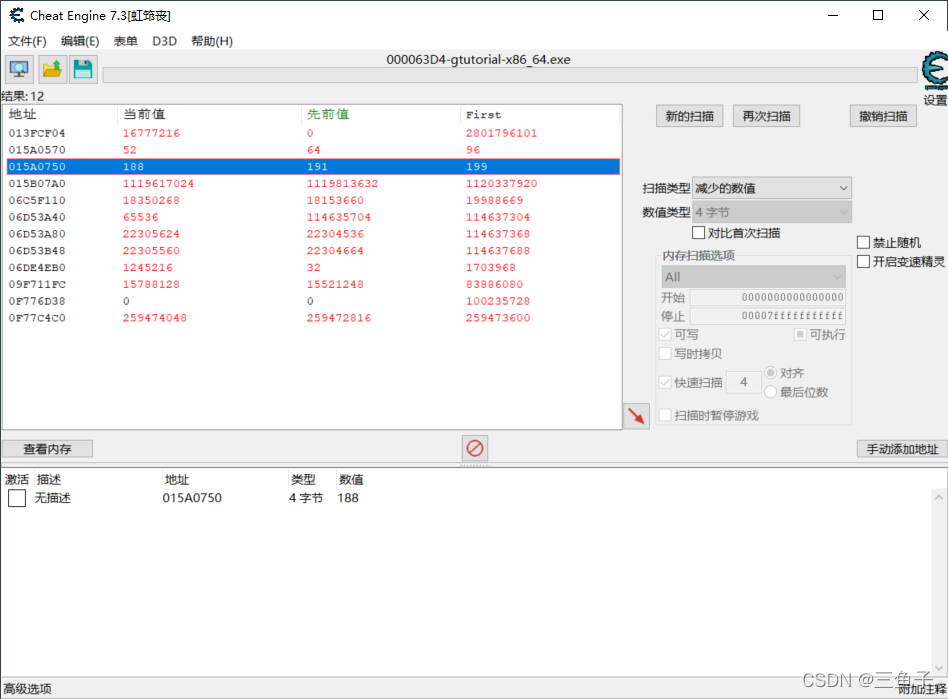The height and width of the screenshot is (699, 948).
Task: Click value 188 in the address table
Action: click(x=348, y=498)
